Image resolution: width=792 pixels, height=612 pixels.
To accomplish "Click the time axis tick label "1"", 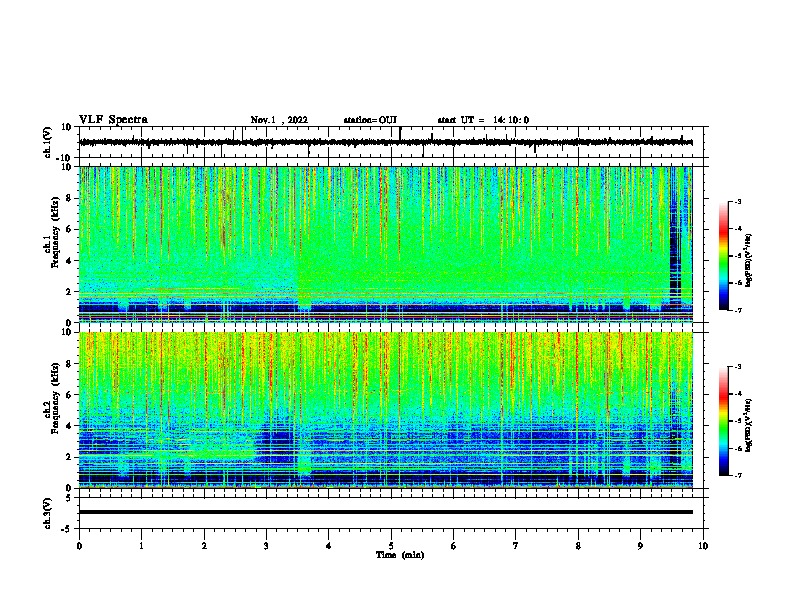I will point(141,546).
